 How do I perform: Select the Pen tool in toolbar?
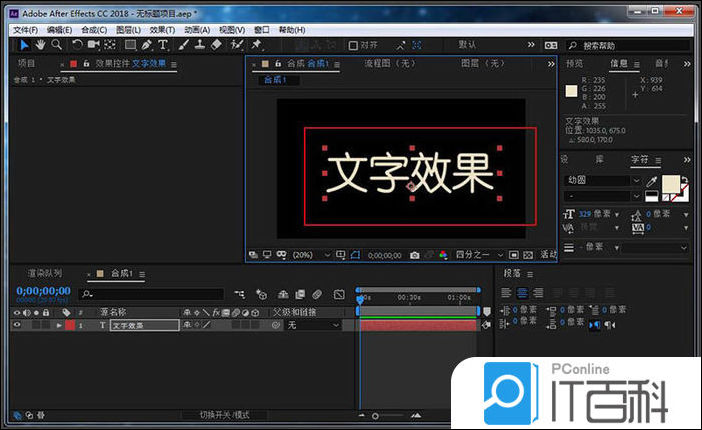click(x=147, y=45)
